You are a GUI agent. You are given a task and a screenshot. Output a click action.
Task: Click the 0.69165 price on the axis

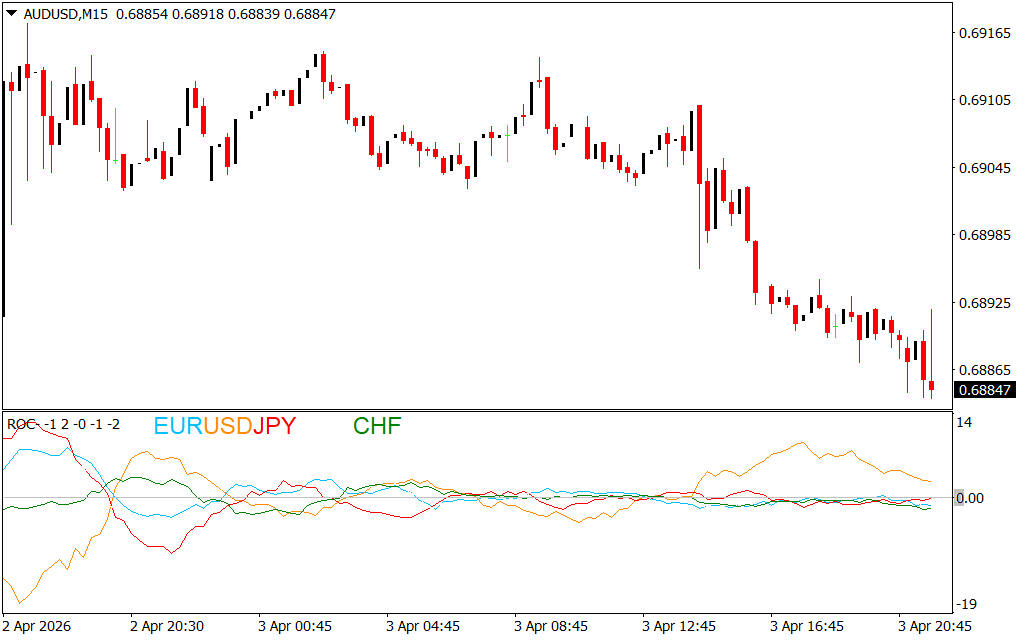coord(984,34)
